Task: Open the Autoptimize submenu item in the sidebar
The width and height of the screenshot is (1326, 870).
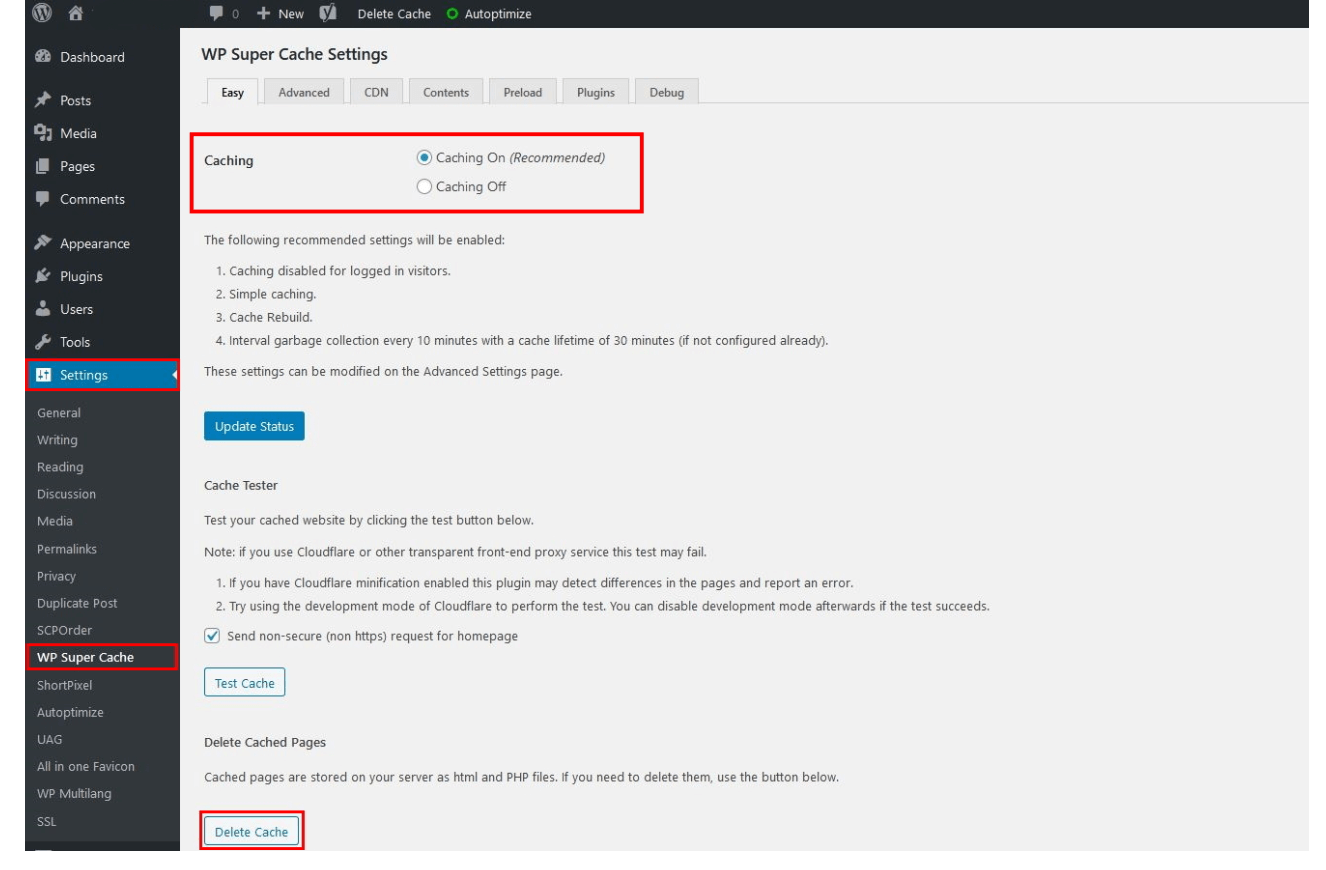Action: [x=70, y=712]
